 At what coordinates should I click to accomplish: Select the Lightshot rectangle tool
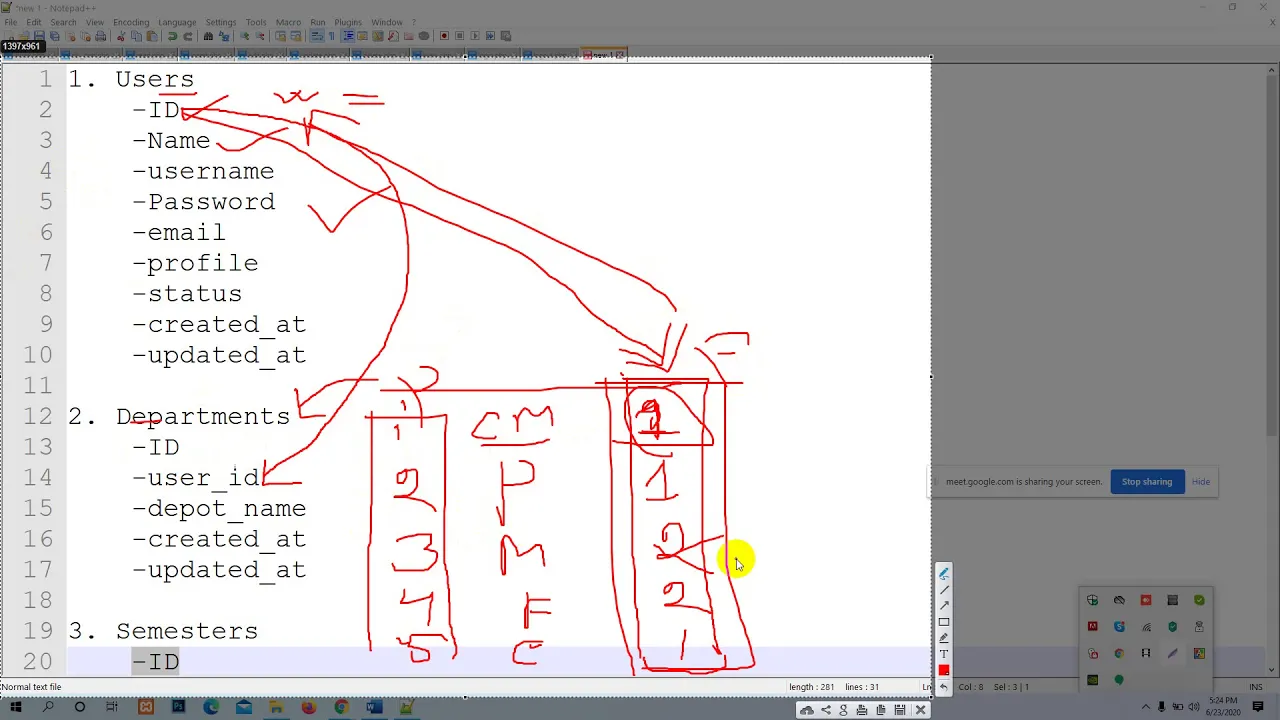pos(944,622)
